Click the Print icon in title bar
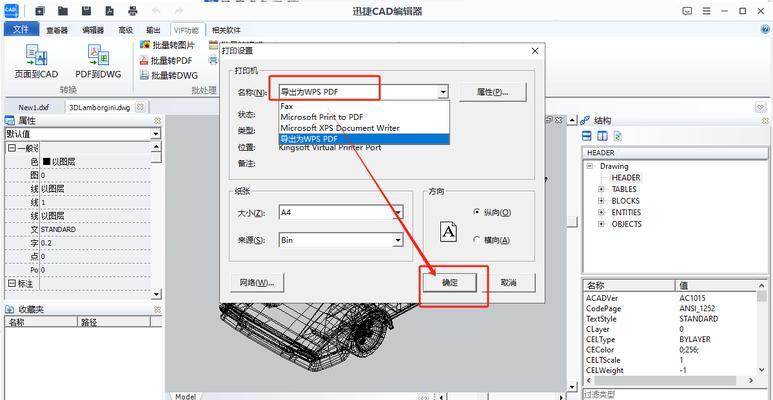Viewport: 773px width, 400px height. (133, 10)
